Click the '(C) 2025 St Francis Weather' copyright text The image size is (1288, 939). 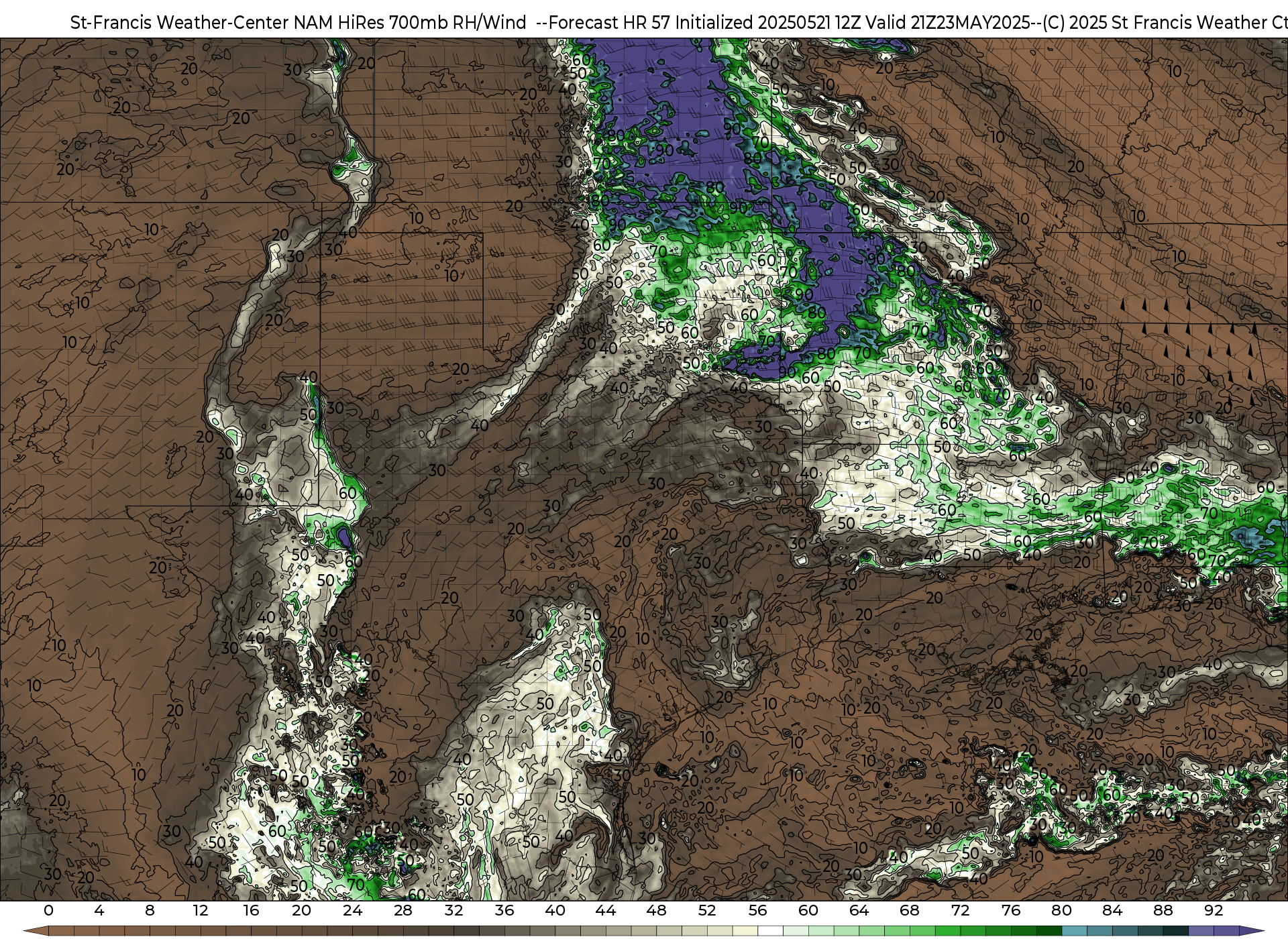[x=1152, y=23]
